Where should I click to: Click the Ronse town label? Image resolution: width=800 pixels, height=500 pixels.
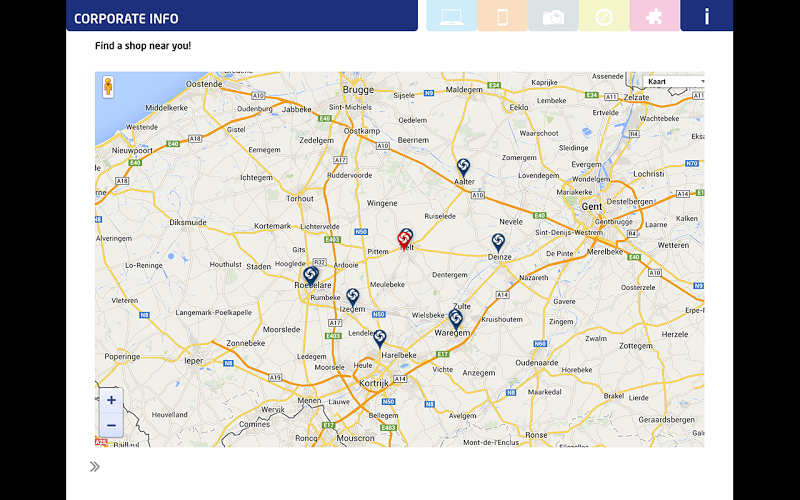[536, 435]
